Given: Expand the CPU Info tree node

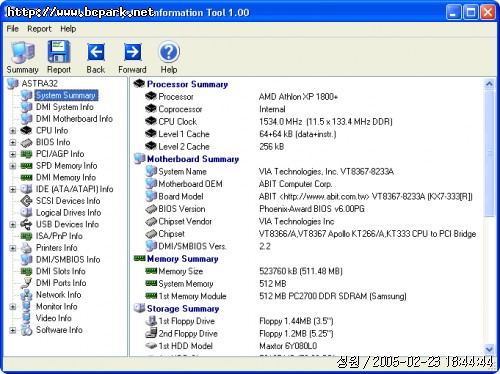Looking at the screenshot, I should pyautogui.click(x=13, y=131).
